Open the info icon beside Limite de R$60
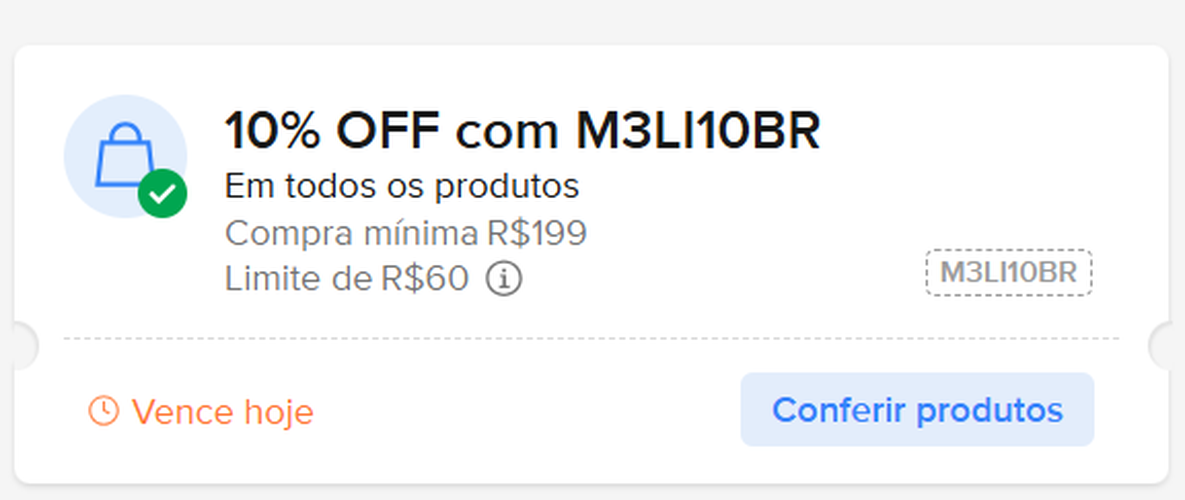Viewport: 1185px width, 500px height. click(504, 279)
